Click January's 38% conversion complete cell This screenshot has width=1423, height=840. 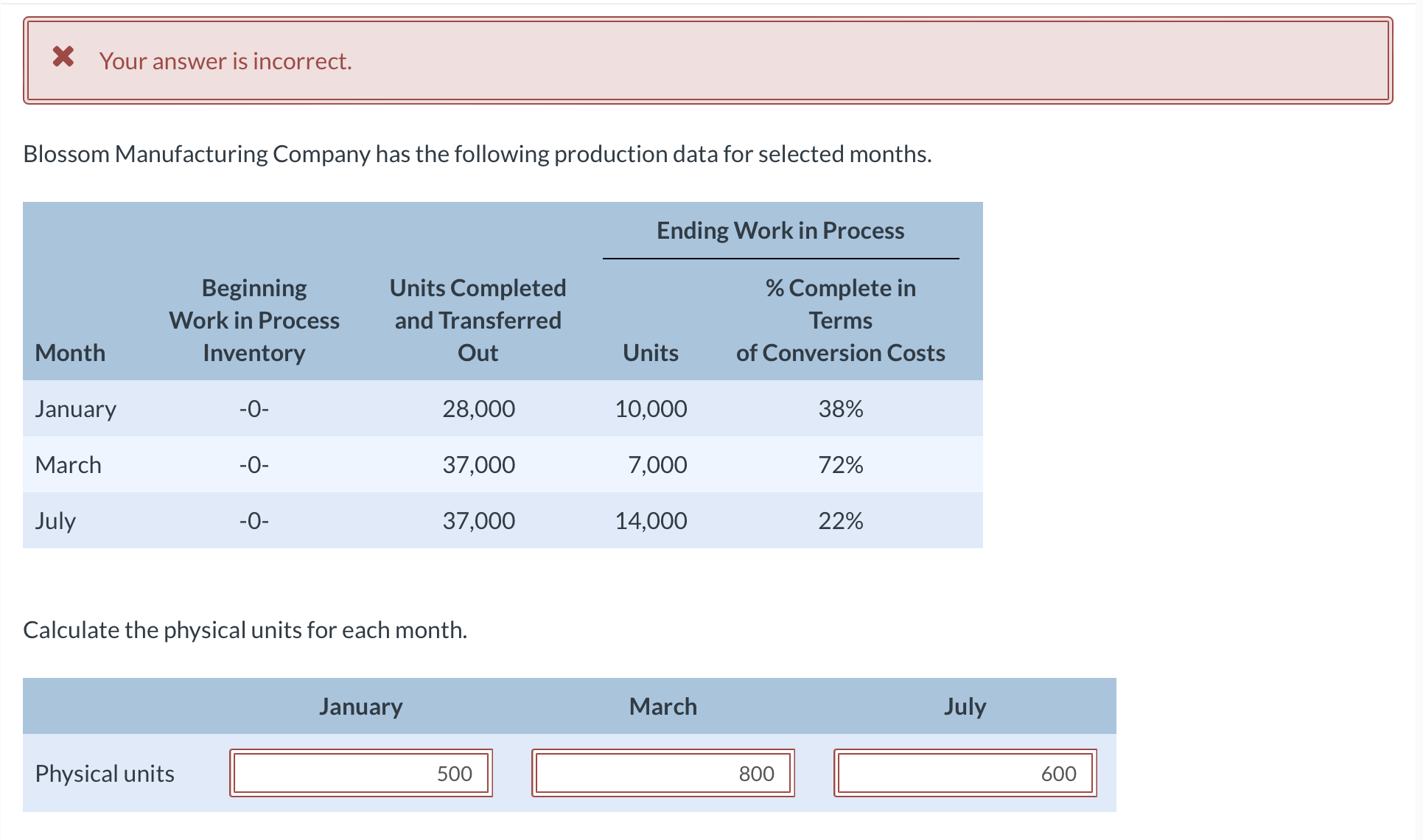coord(840,409)
